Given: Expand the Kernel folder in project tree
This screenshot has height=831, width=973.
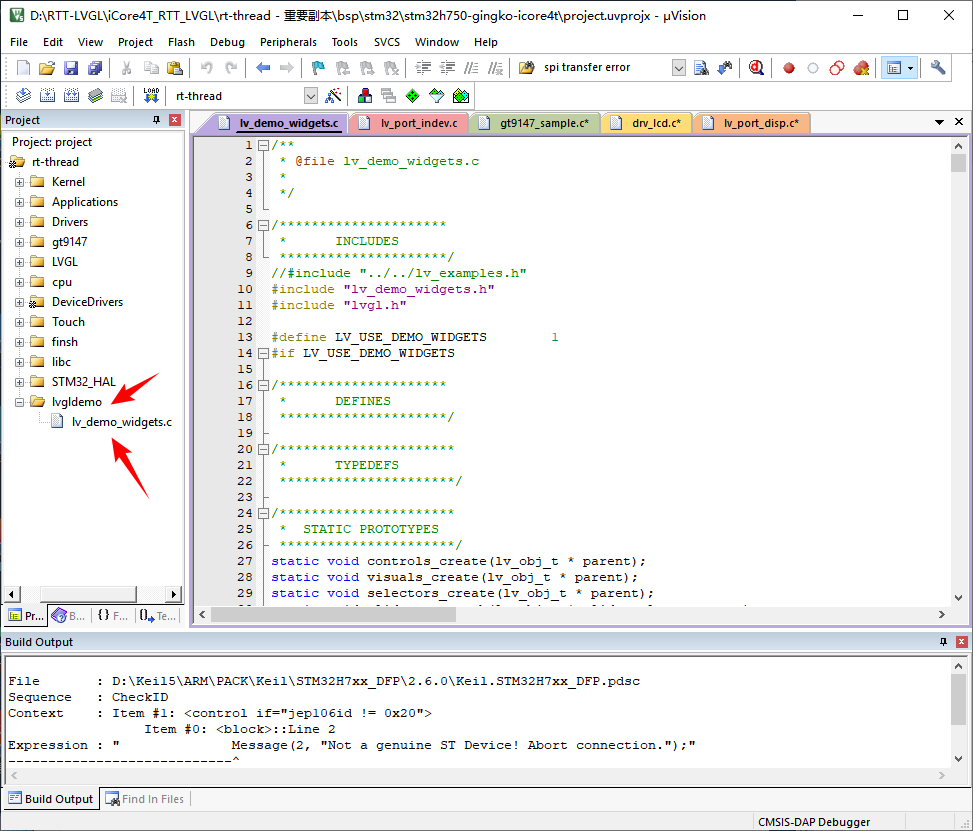Looking at the screenshot, I should pos(19,182).
